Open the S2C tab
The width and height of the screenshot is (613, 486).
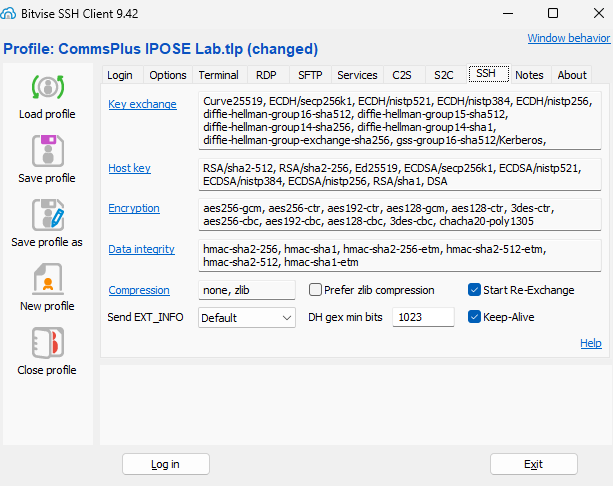[x=444, y=75]
